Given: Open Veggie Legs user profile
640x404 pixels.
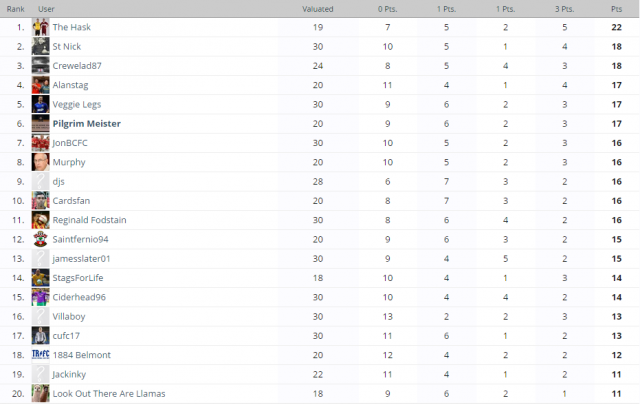Looking at the screenshot, I should [77, 104].
